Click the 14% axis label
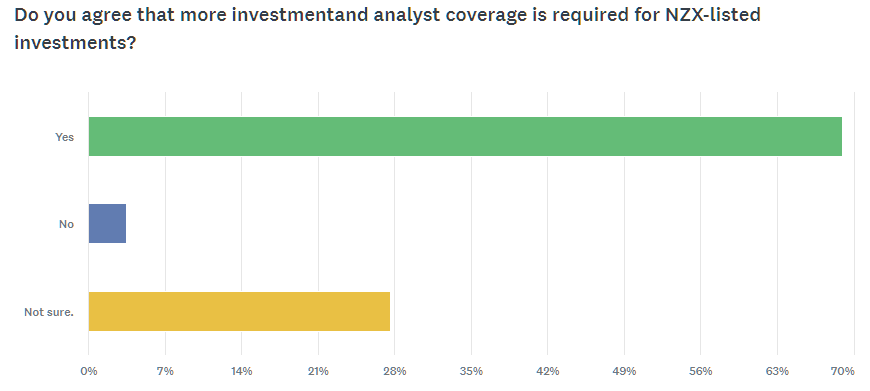 pyautogui.click(x=242, y=371)
